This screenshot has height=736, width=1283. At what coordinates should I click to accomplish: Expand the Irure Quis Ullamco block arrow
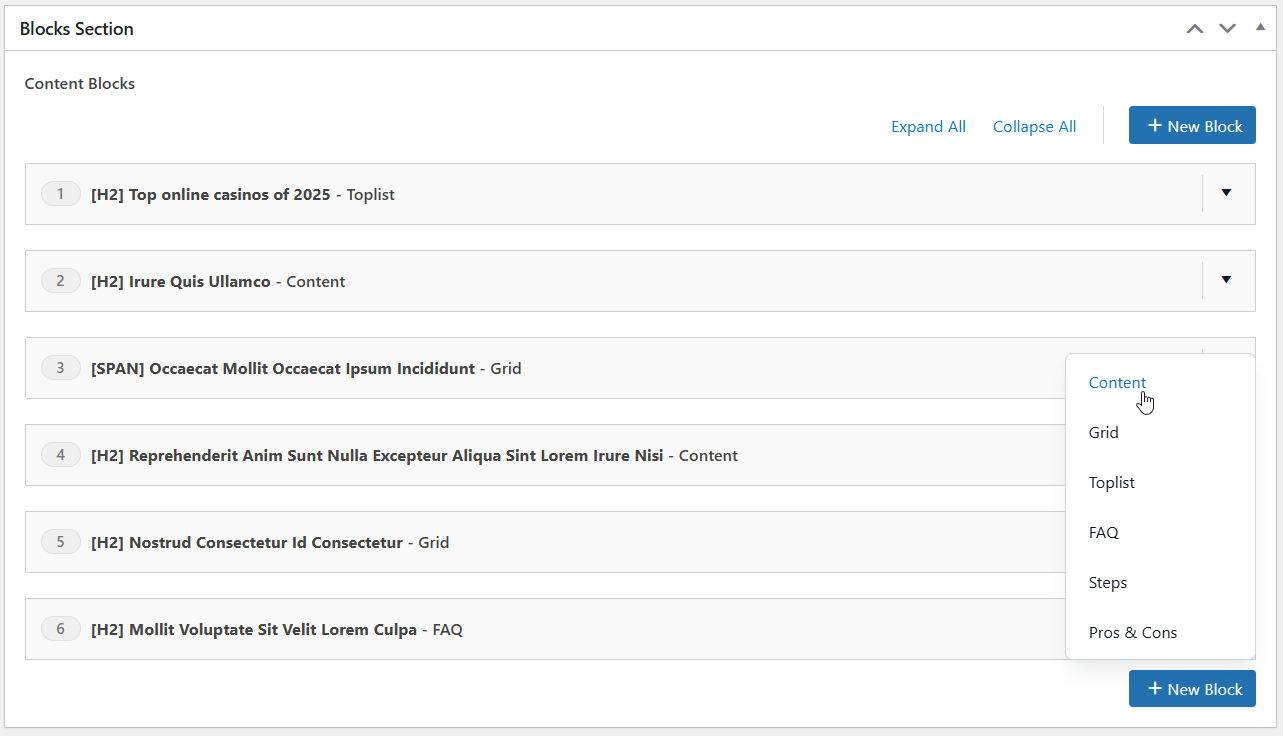tap(1226, 280)
